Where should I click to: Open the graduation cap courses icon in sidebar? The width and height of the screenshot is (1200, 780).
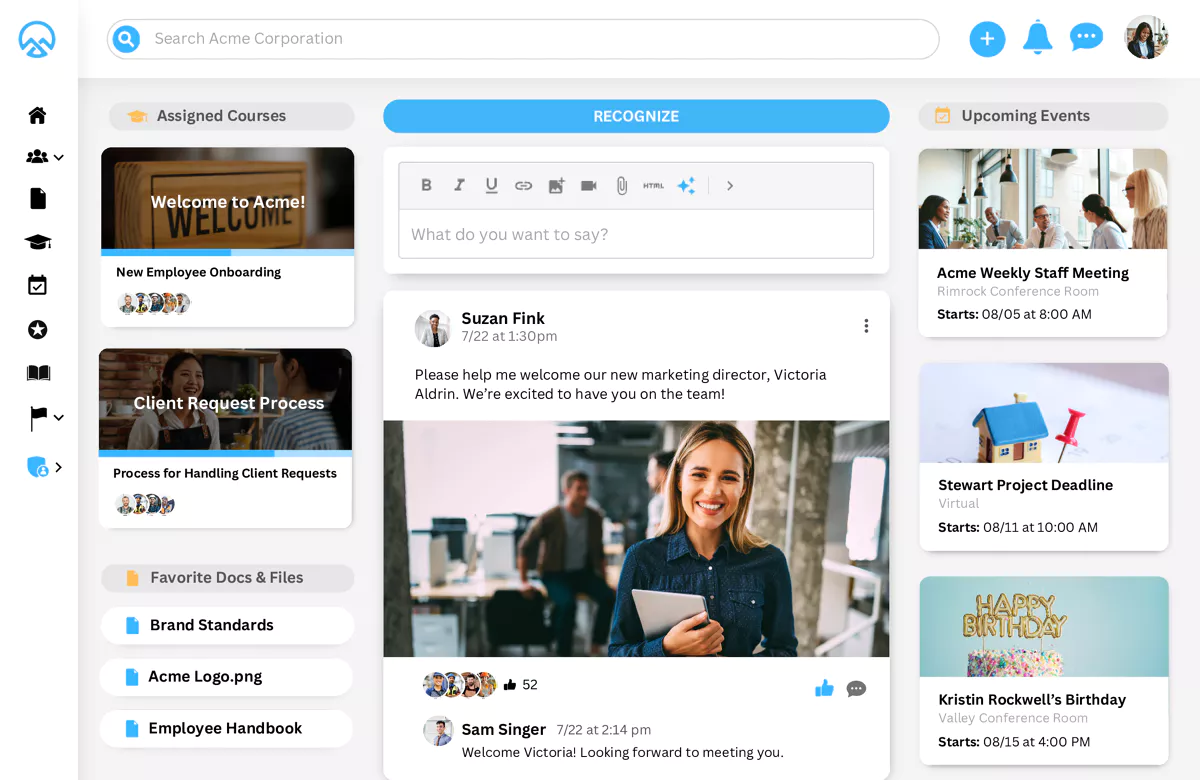click(x=38, y=242)
